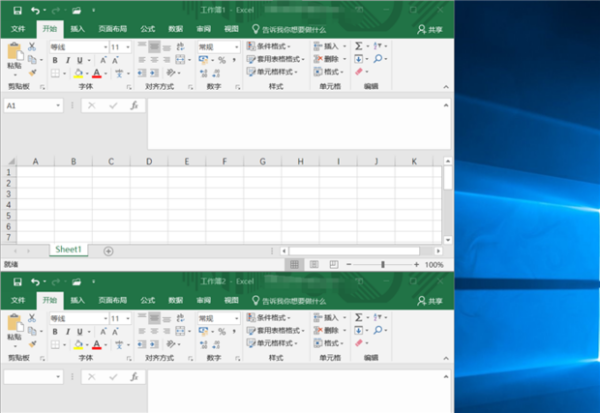Click the zoom slider in 工作簿1 status bar
Image resolution: width=600 pixels, height=413 pixels.
384,265
